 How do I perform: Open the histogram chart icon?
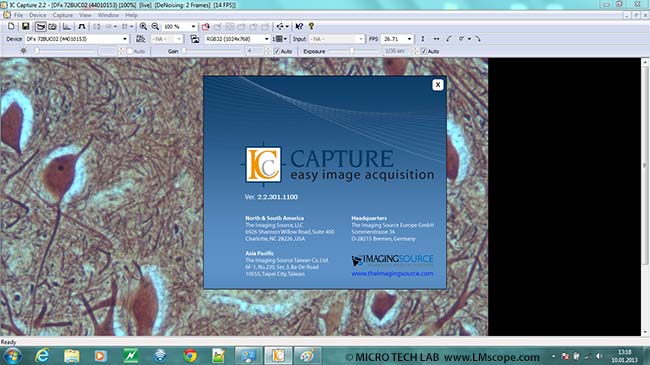(x=67, y=27)
